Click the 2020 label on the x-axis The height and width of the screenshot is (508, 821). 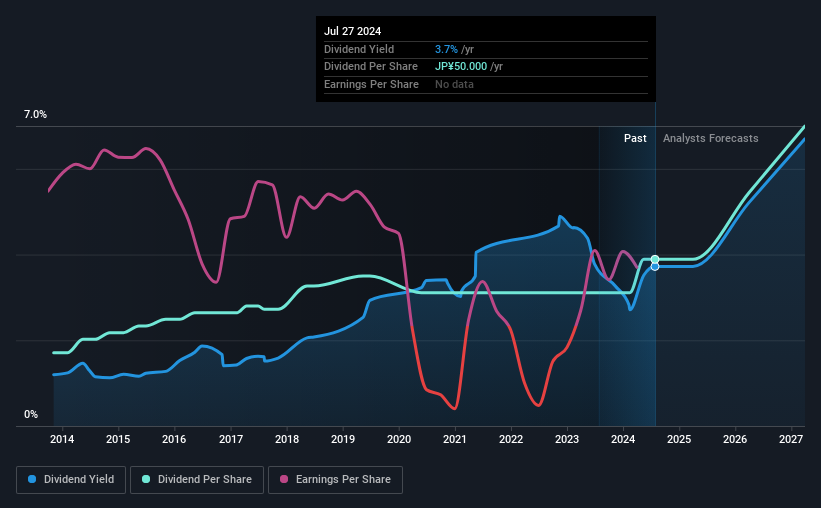point(399,439)
